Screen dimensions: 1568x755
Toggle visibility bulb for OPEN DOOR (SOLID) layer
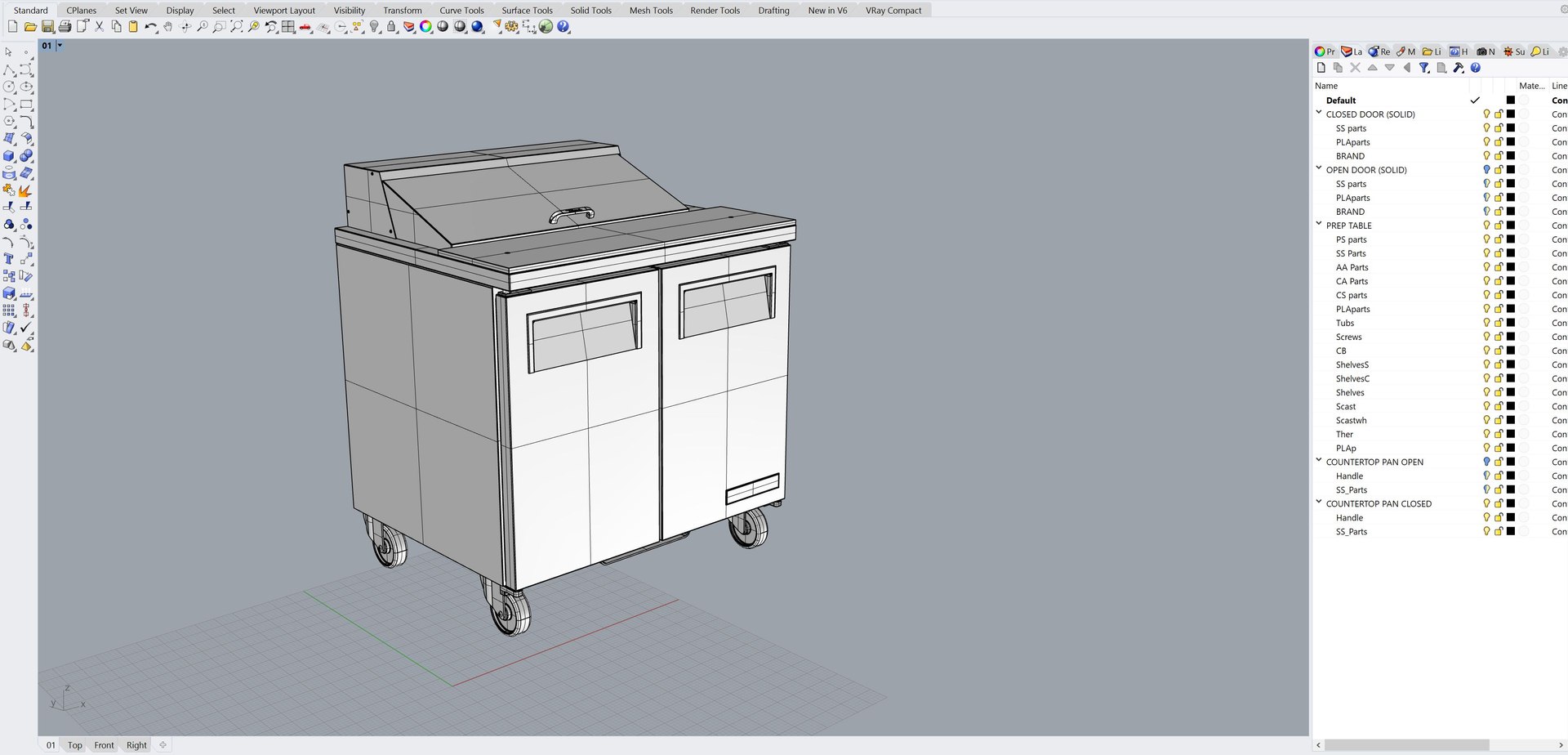tap(1486, 170)
